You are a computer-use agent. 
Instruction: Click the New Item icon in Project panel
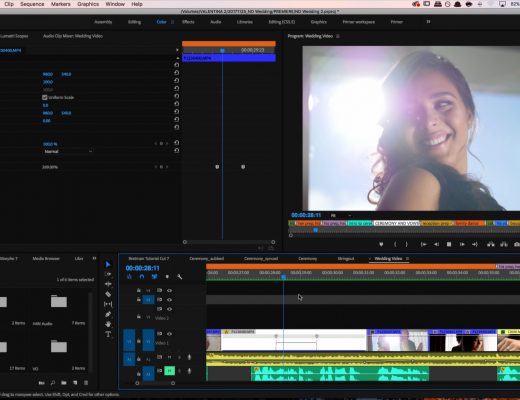(75, 383)
